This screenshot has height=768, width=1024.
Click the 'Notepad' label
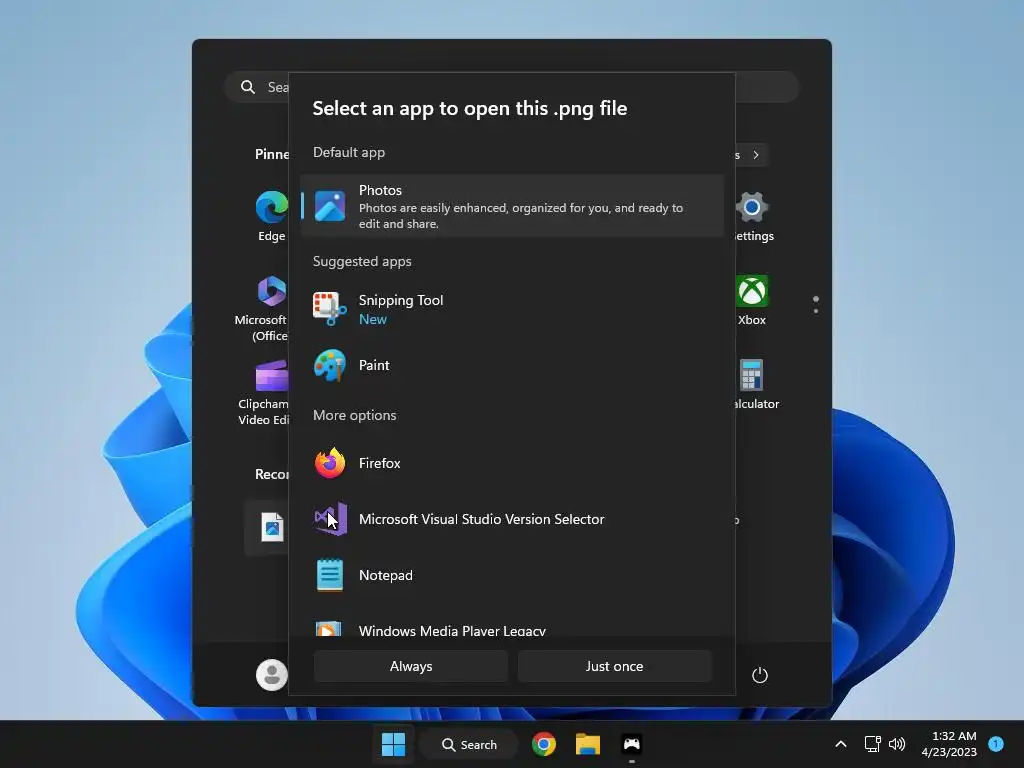pos(386,575)
